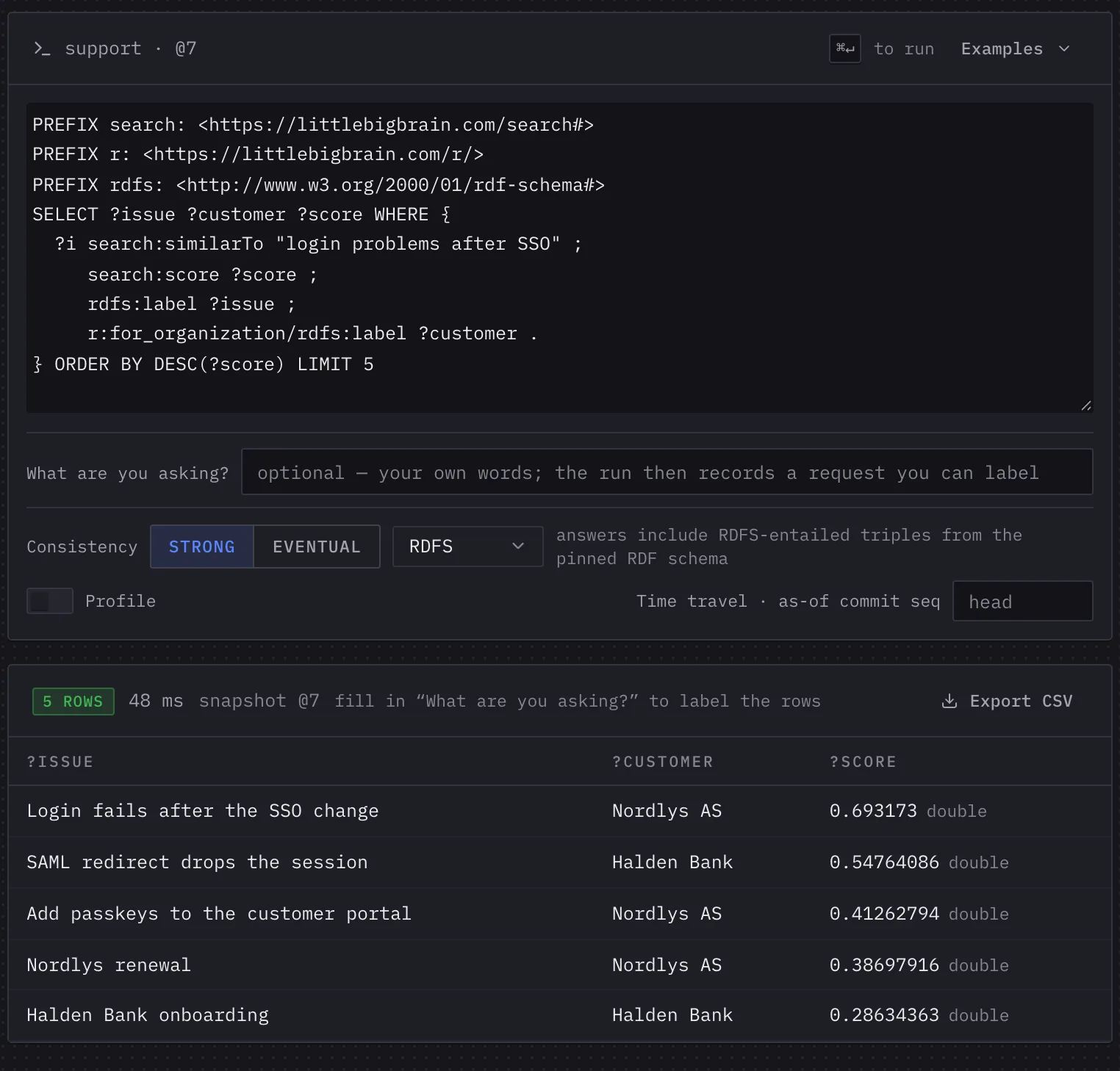Click score value 0.28634363
The width and height of the screenshot is (1120, 1071).
click(884, 1015)
